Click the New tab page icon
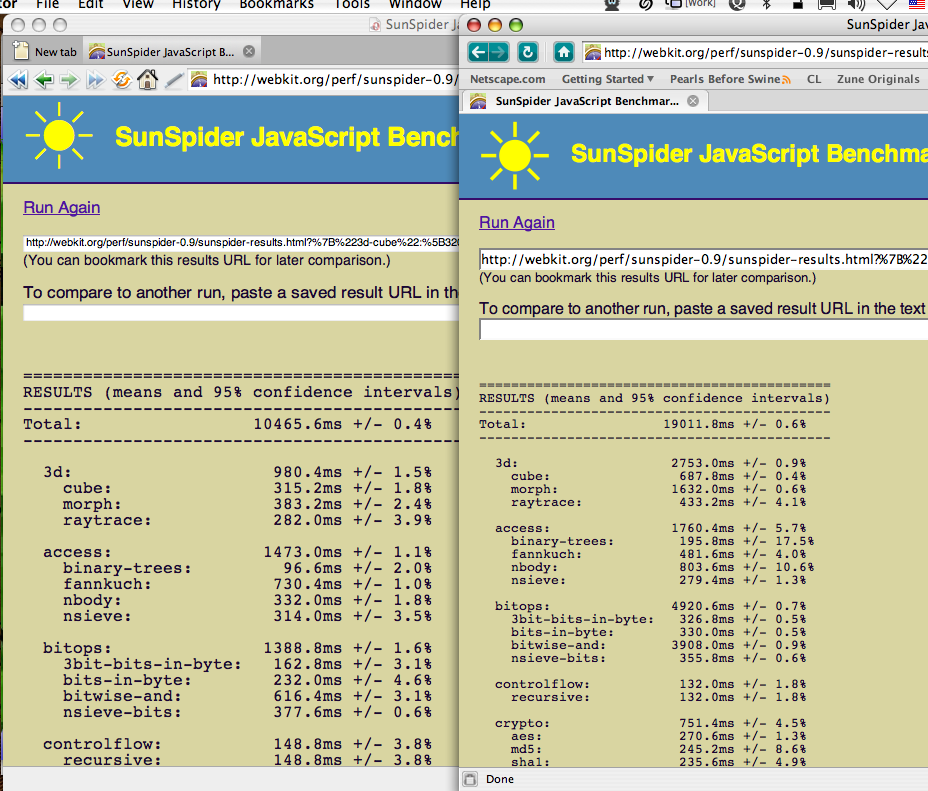 tap(21, 51)
